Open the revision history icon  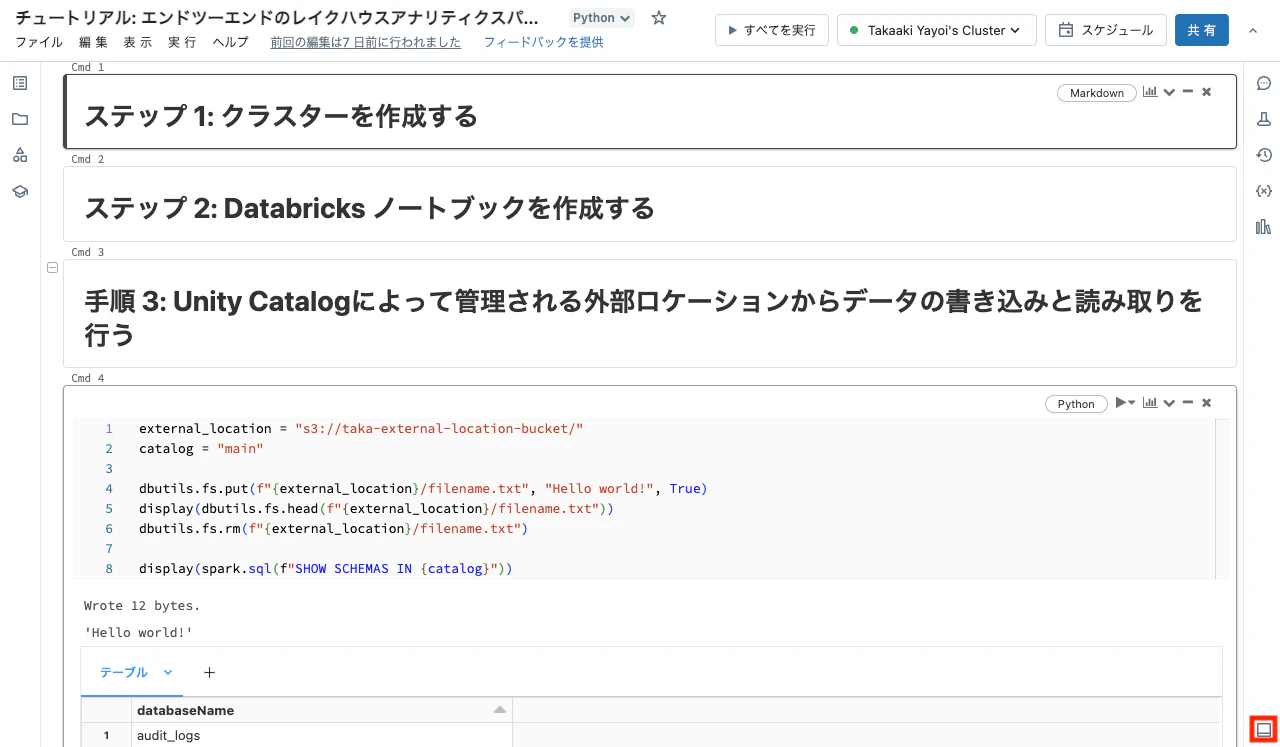point(1263,155)
